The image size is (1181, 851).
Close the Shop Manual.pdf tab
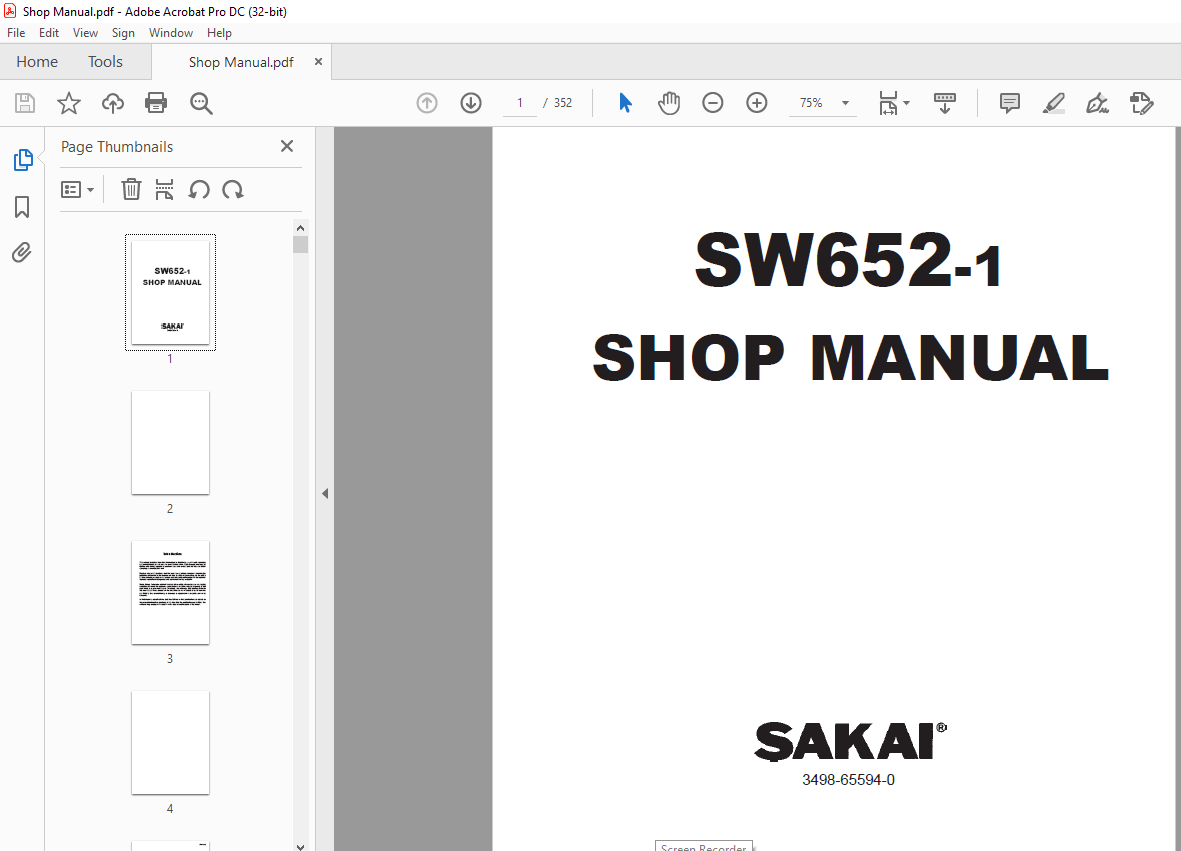[318, 62]
